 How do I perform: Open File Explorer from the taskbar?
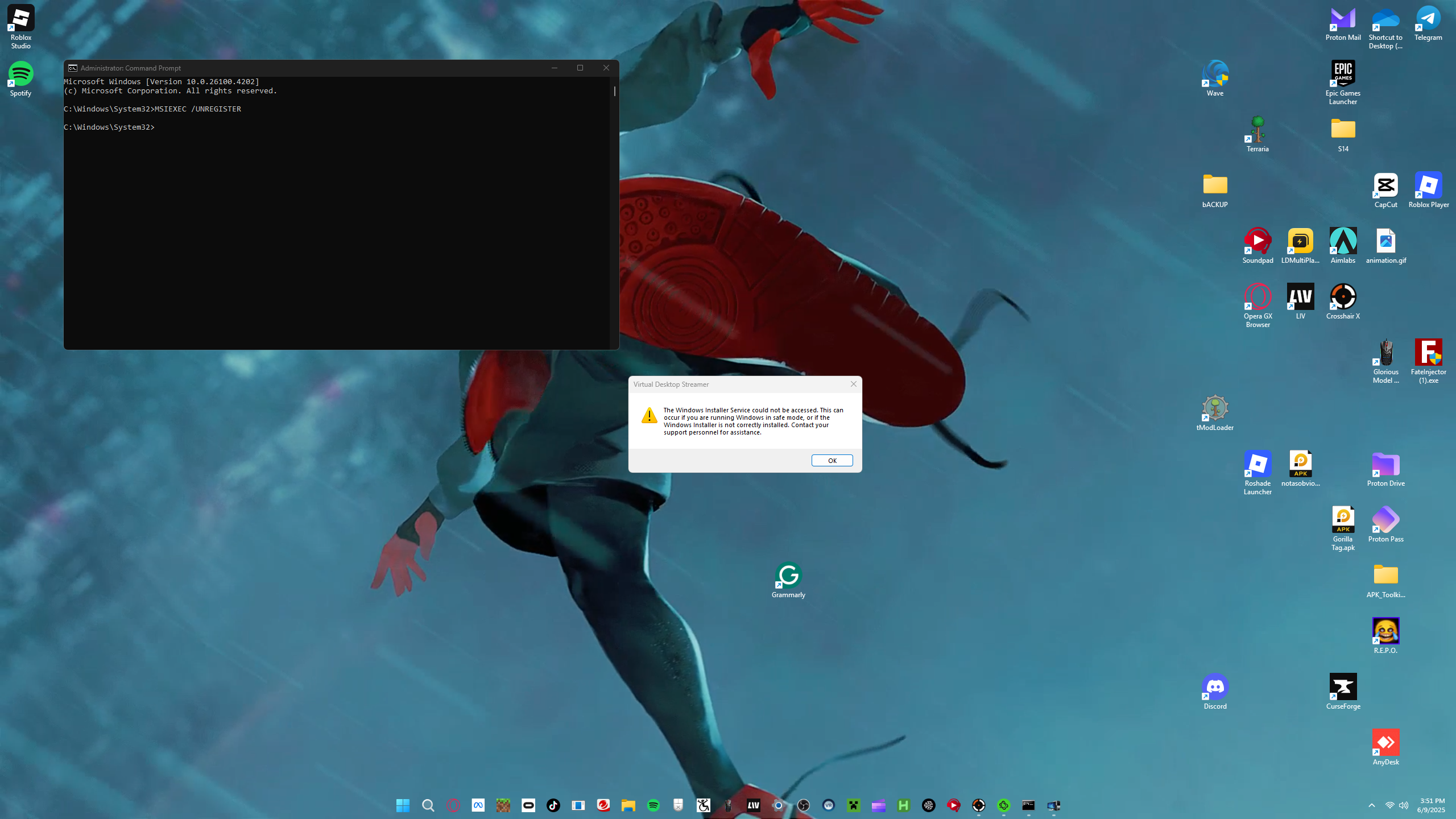(x=628, y=805)
